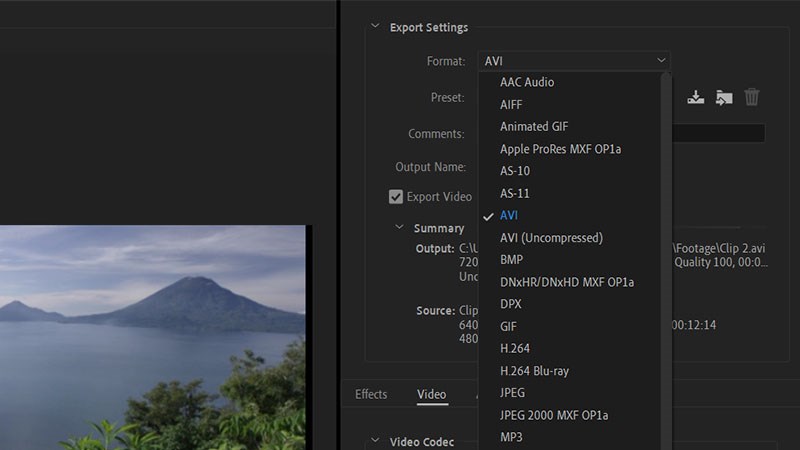The image size is (800, 450).
Task: Collapse the Export Settings section
Action: 375,28
